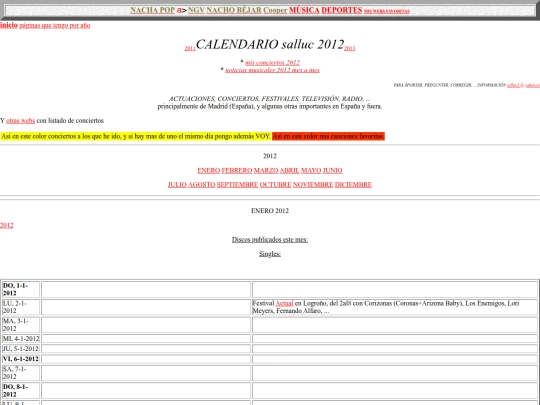Open the NACHO BÉJAR link
540x405 pixels.
234,10
